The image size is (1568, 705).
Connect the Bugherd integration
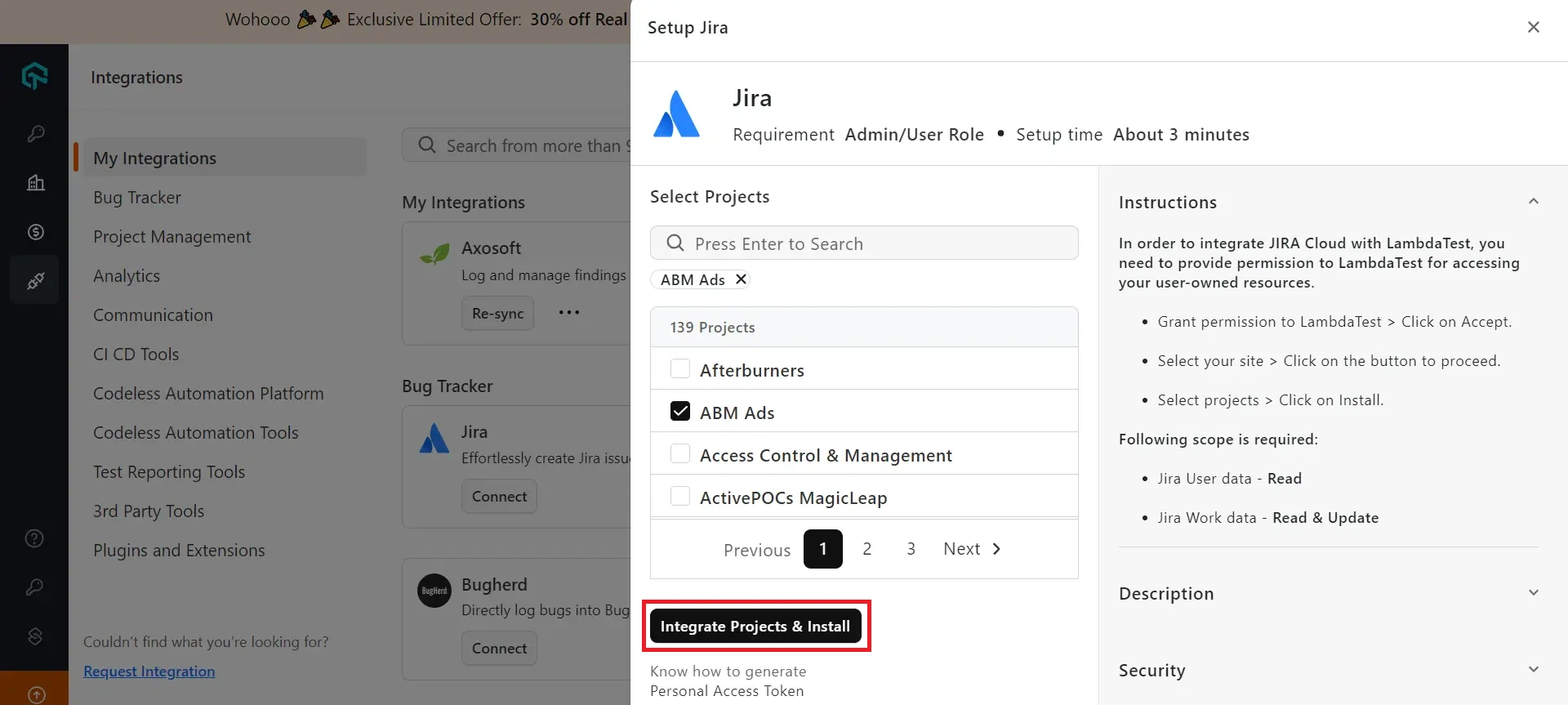coord(499,649)
